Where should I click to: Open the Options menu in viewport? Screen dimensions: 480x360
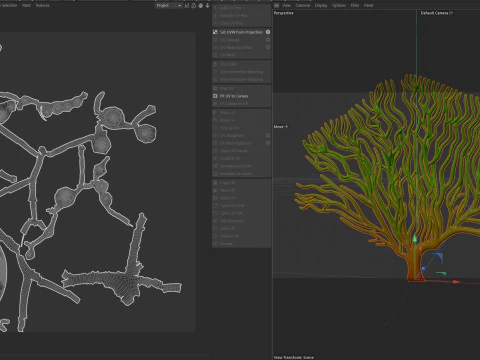(x=339, y=5)
